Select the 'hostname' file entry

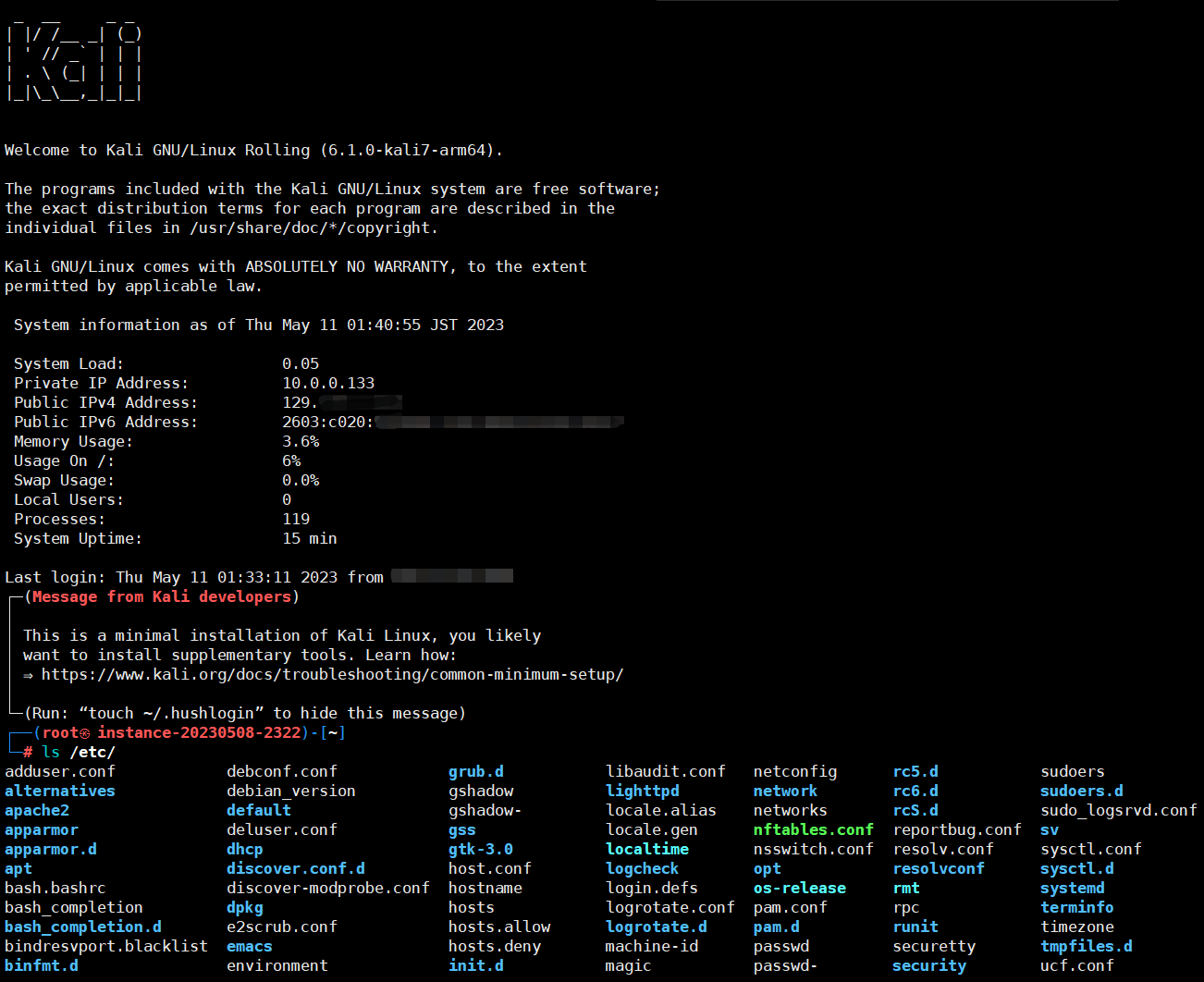[x=485, y=888]
